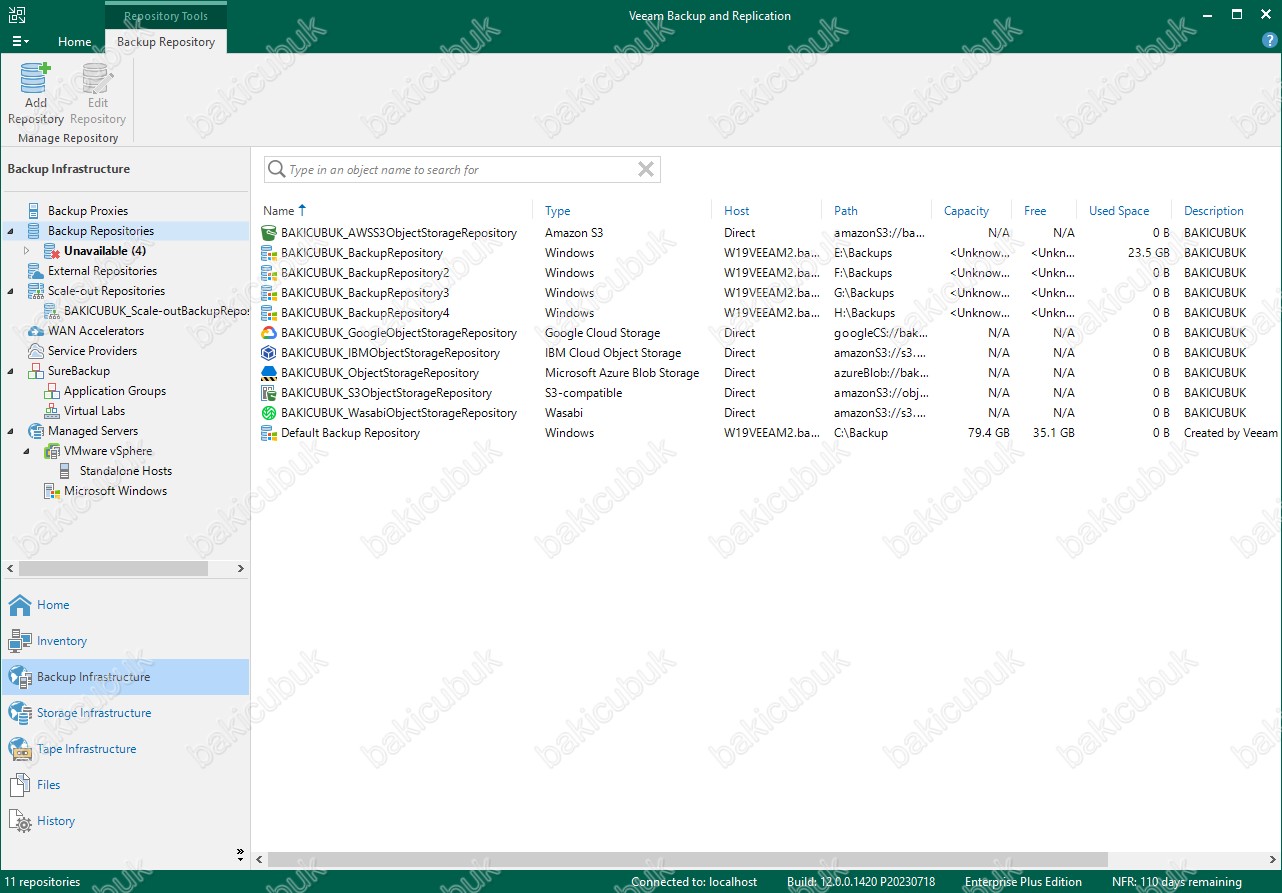Viewport: 1282px width, 893px height.
Task: Click in the object name search field
Action: click(460, 170)
